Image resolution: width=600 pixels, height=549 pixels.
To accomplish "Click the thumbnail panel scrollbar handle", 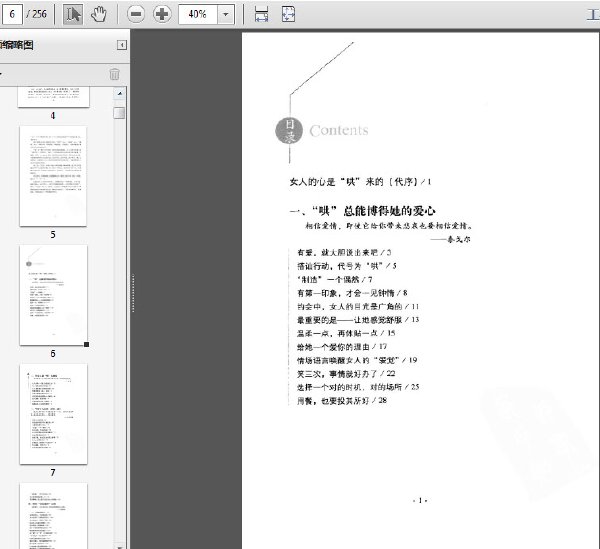I will 119,112.
